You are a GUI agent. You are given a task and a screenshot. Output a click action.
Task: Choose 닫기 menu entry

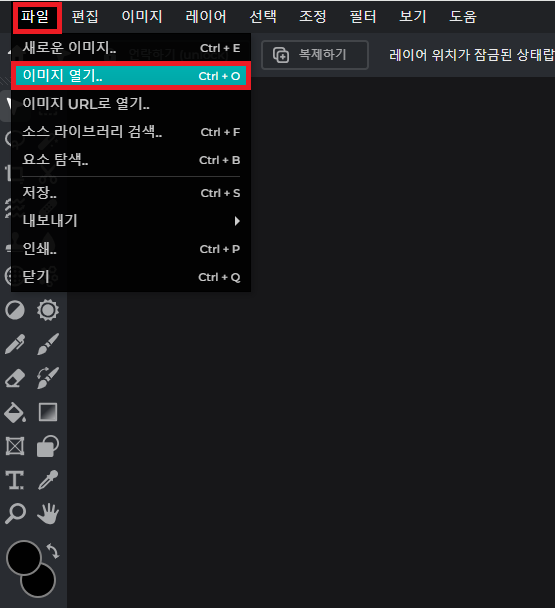tap(131, 277)
